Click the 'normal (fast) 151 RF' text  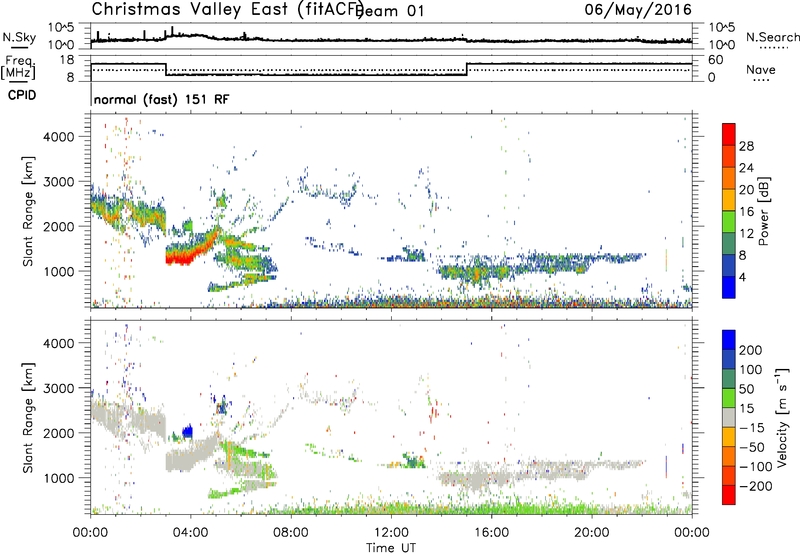pos(161,99)
